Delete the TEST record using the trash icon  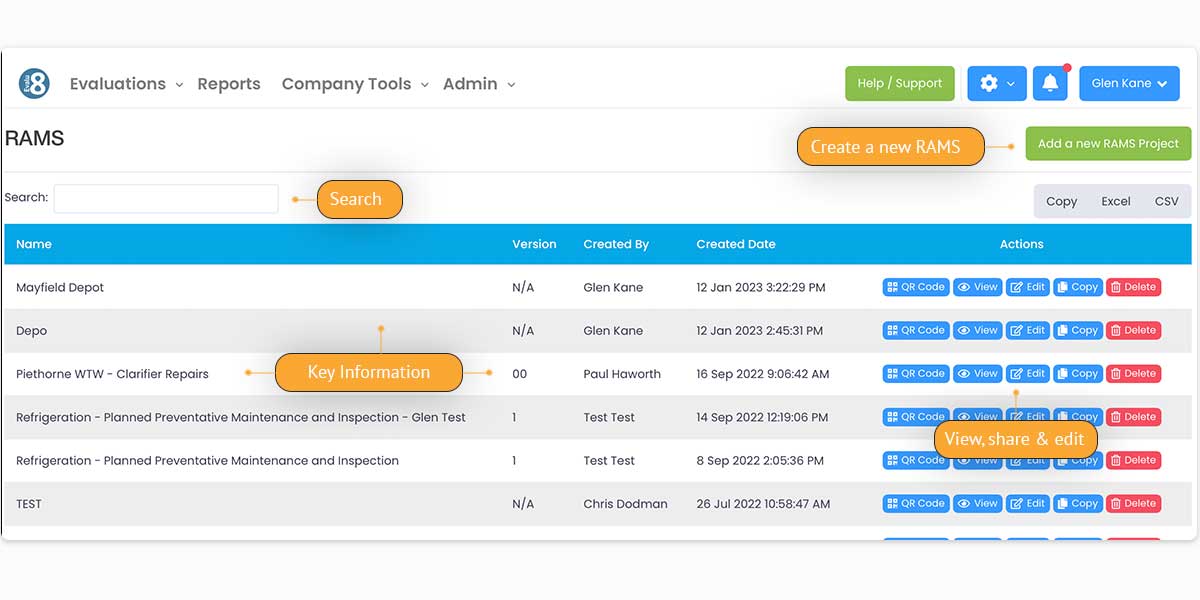(x=1133, y=503)
